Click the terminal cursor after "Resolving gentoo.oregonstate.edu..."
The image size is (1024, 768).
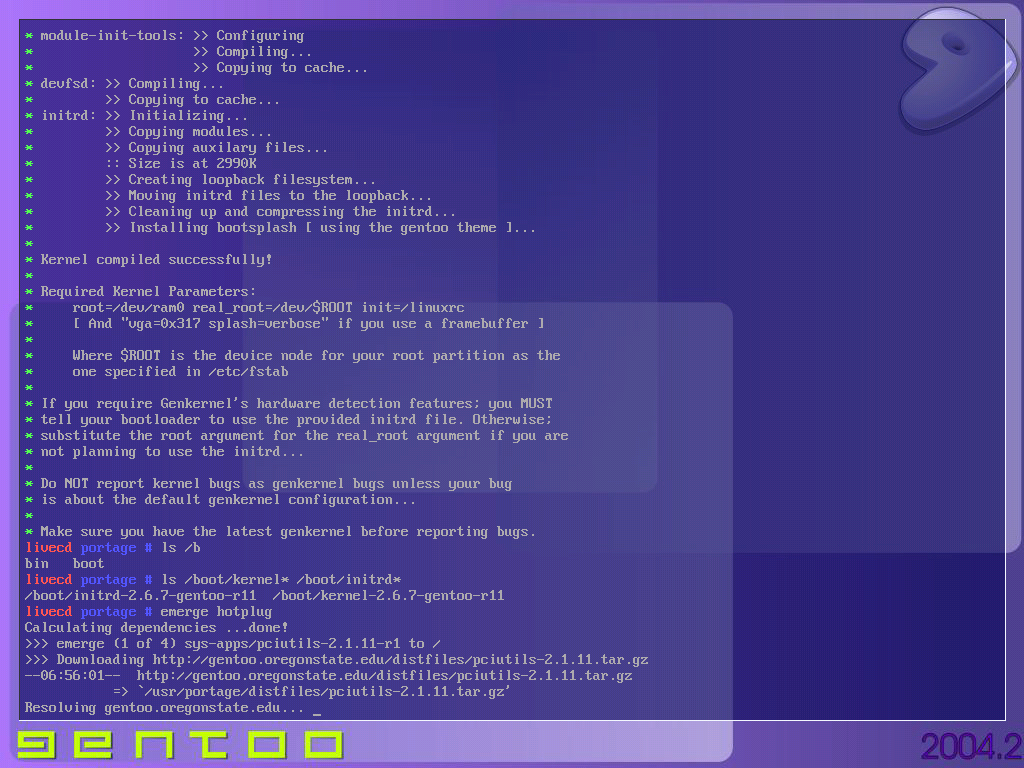(x=317, y=714)
